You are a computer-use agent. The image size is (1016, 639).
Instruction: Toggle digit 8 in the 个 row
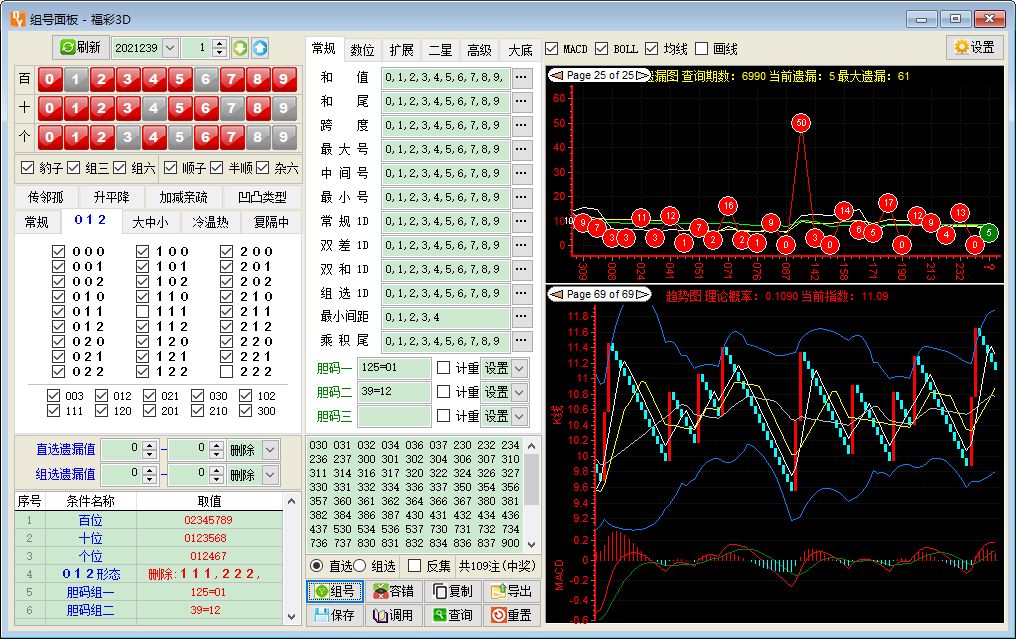click(x=257, y=137)
